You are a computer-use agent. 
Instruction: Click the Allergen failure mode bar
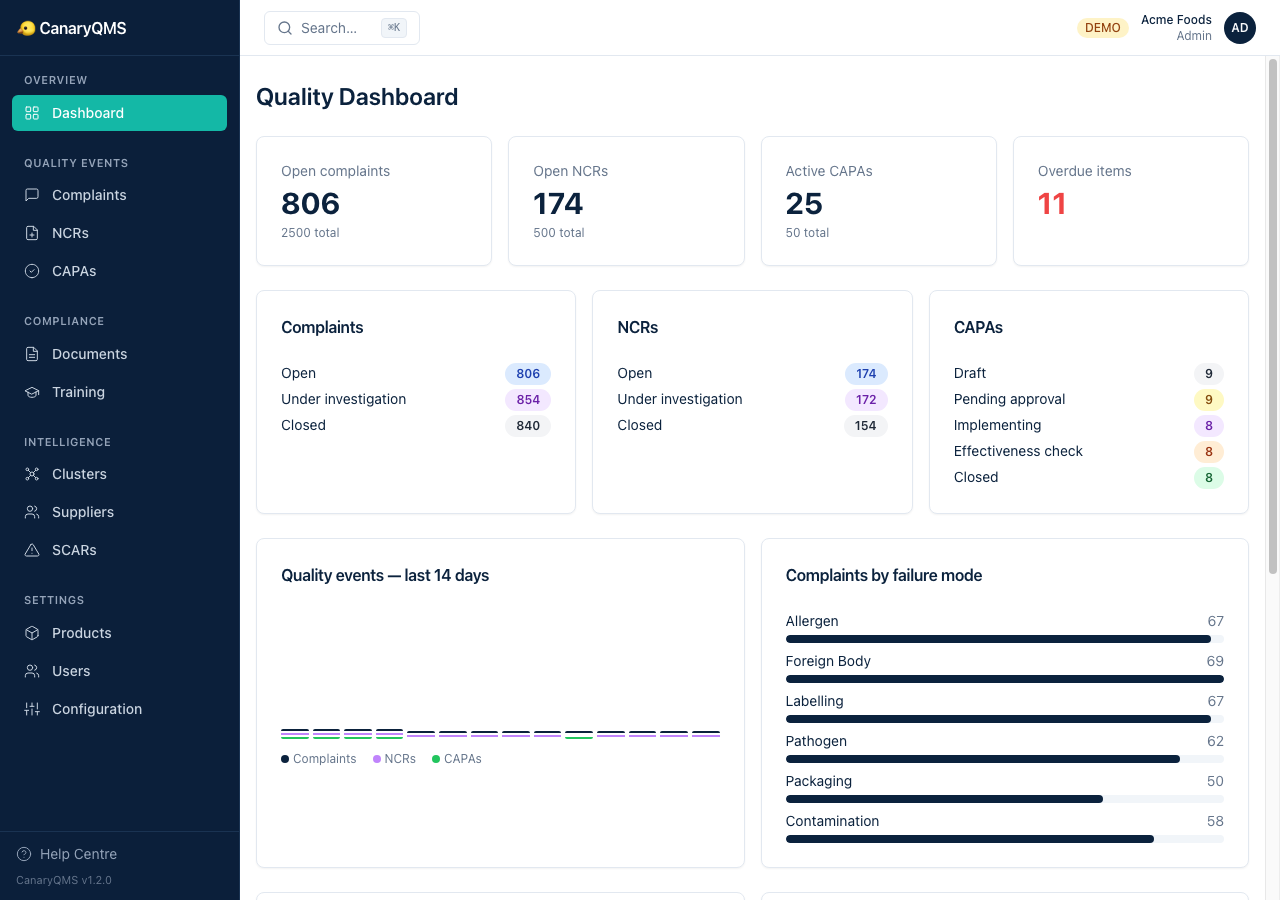coord(1005,639)
